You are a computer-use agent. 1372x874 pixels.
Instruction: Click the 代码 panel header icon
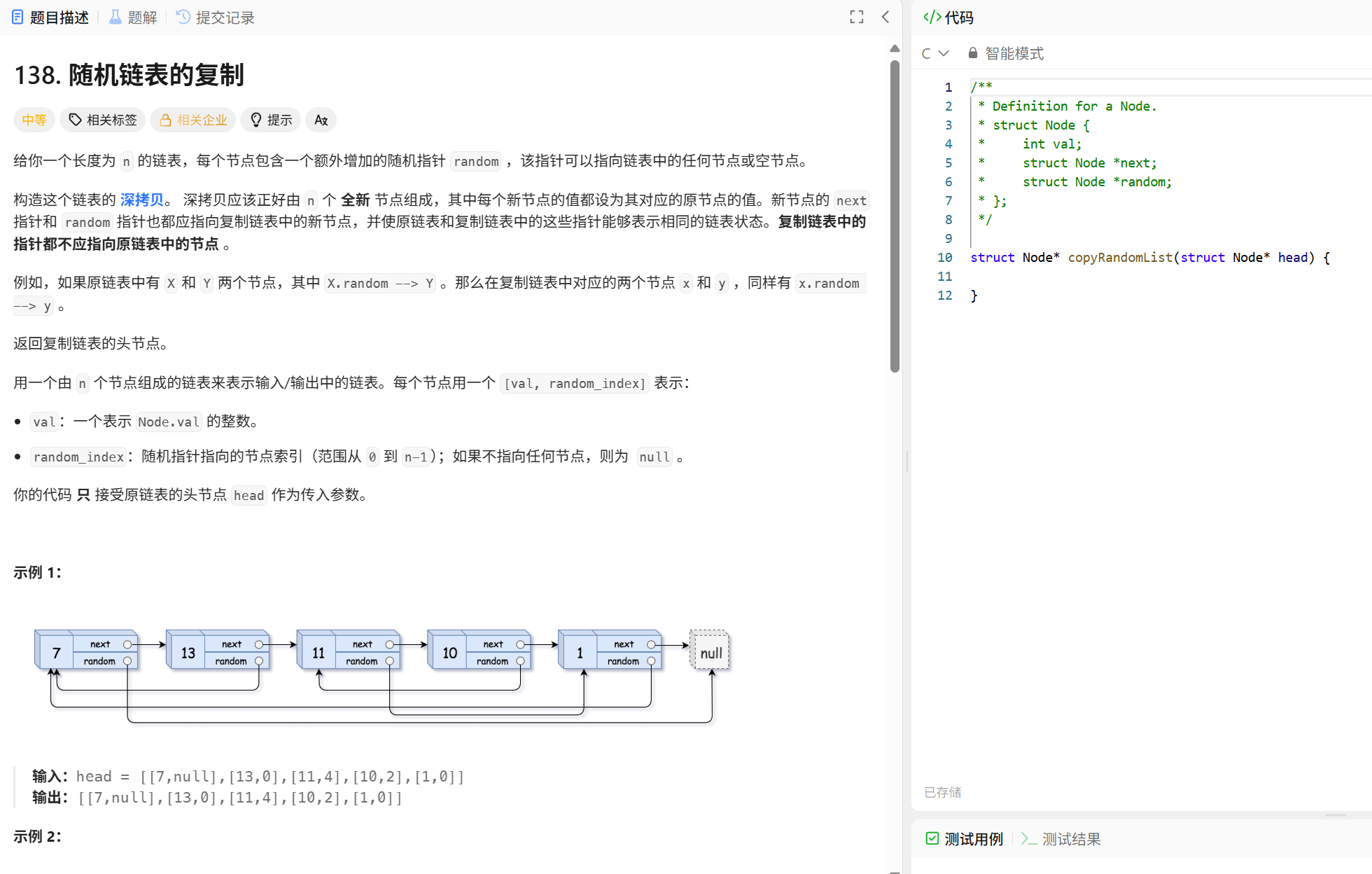[x=932, y=17]
